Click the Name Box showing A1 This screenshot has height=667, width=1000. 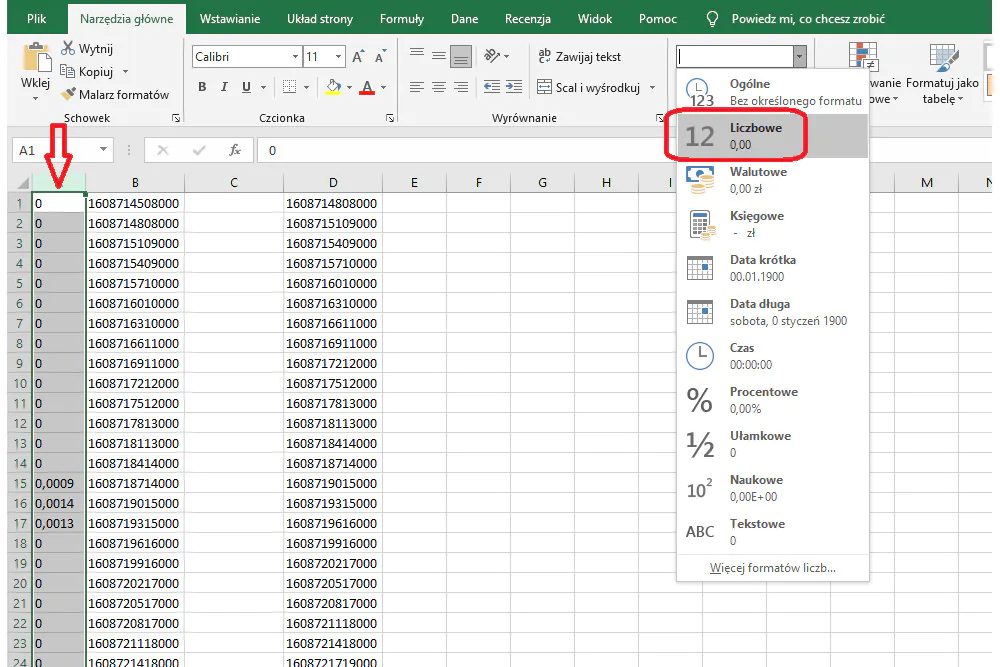point(62,150)
